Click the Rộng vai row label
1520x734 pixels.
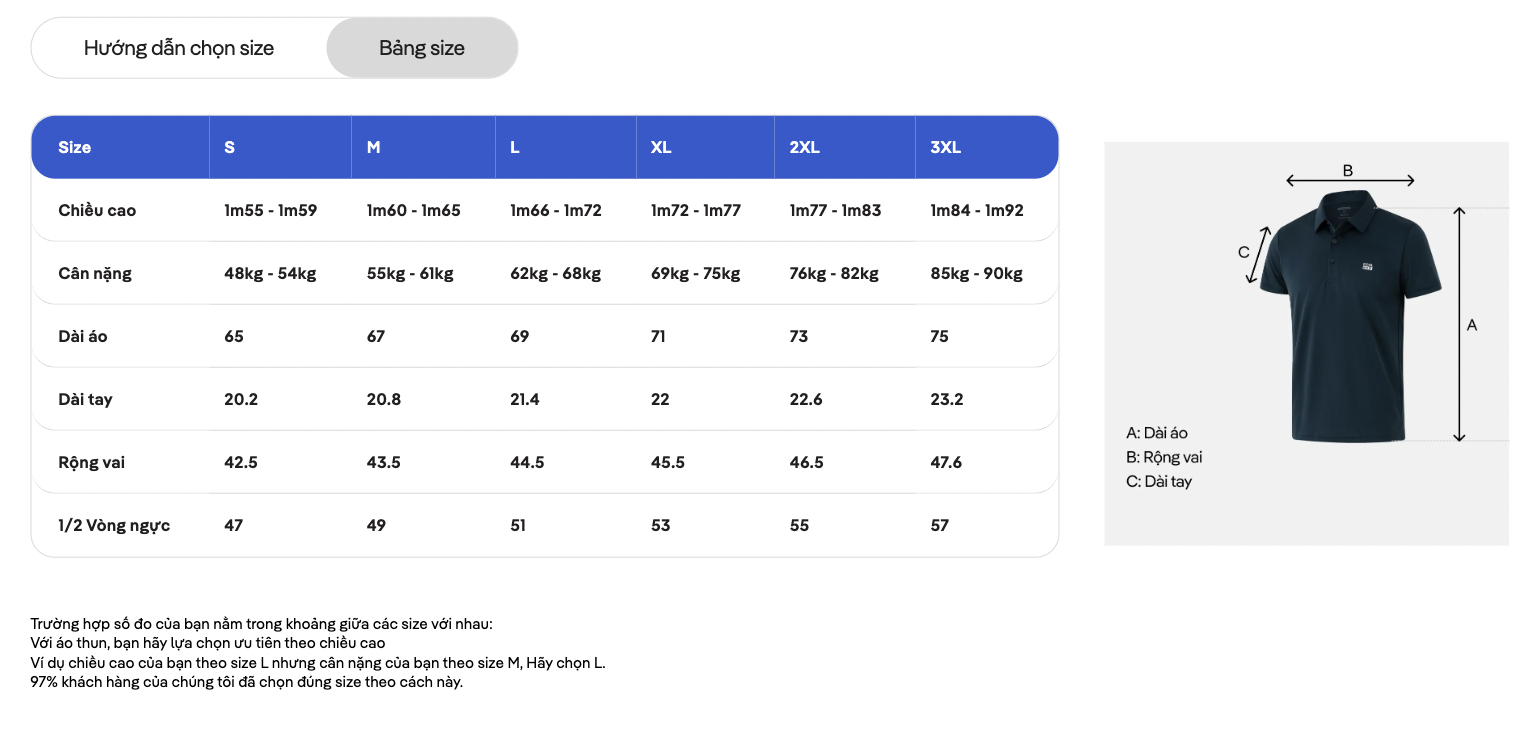point(92,462)
